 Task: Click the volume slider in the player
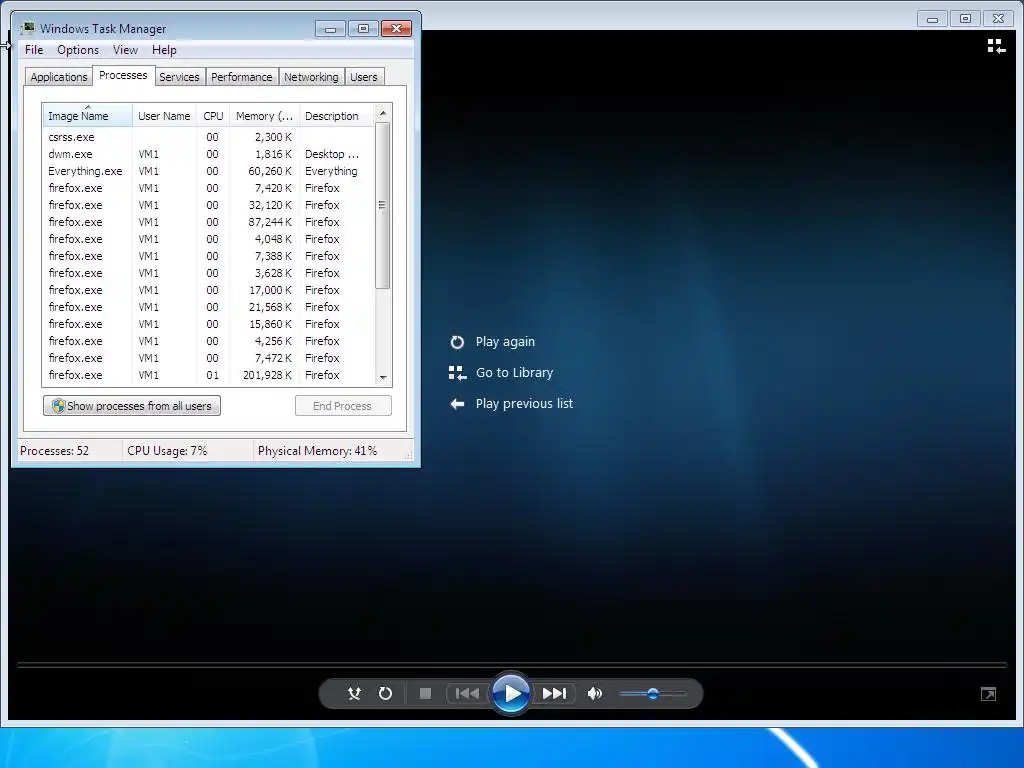(x=652, y=694)
